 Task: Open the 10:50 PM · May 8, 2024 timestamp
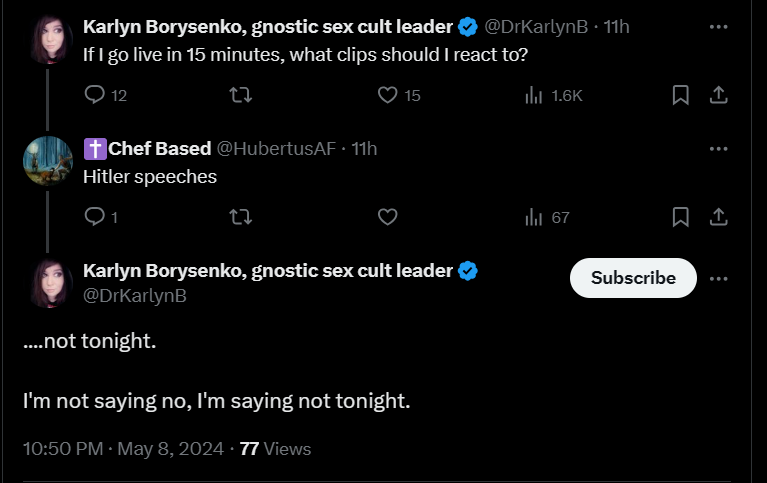(123, 449)
